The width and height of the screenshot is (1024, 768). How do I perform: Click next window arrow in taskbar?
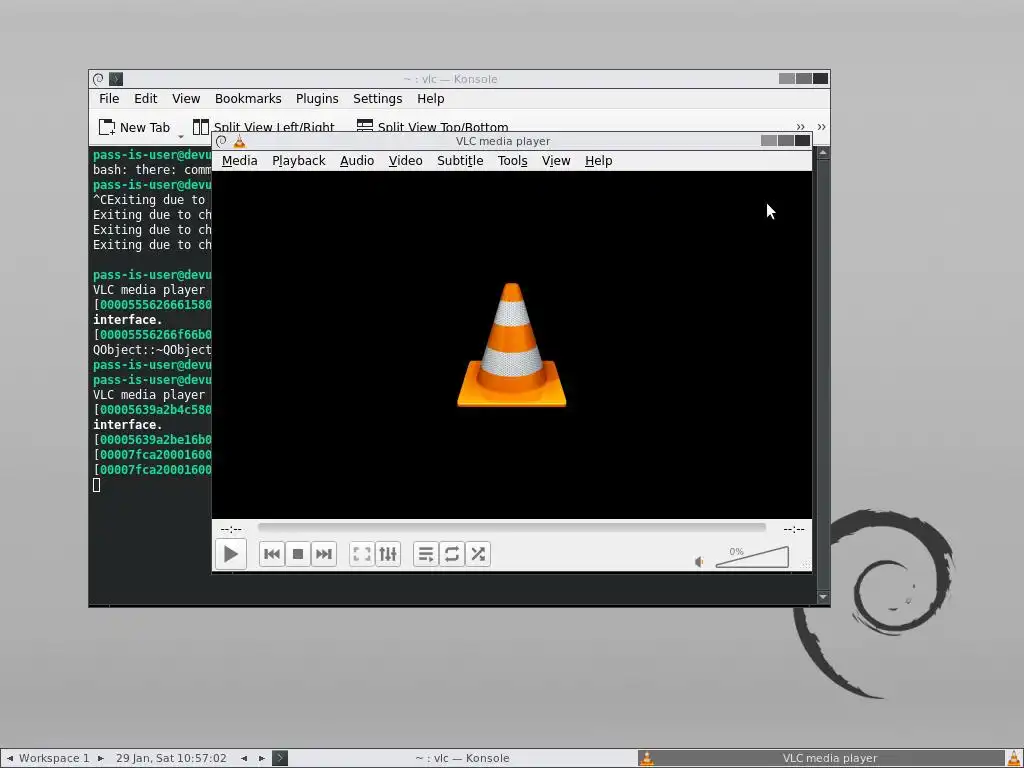pos(262,758)
